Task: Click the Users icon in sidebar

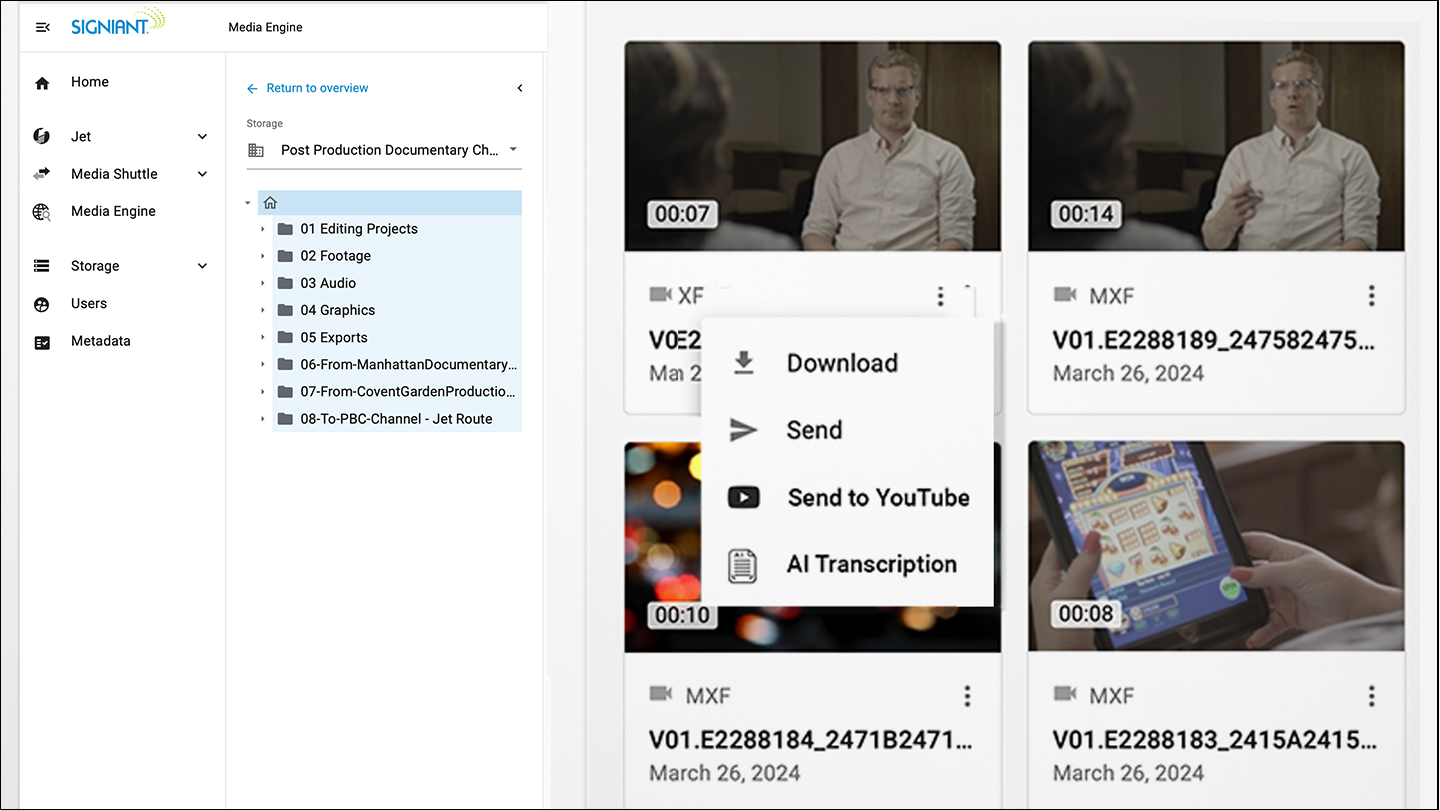Action: [42, 304]
